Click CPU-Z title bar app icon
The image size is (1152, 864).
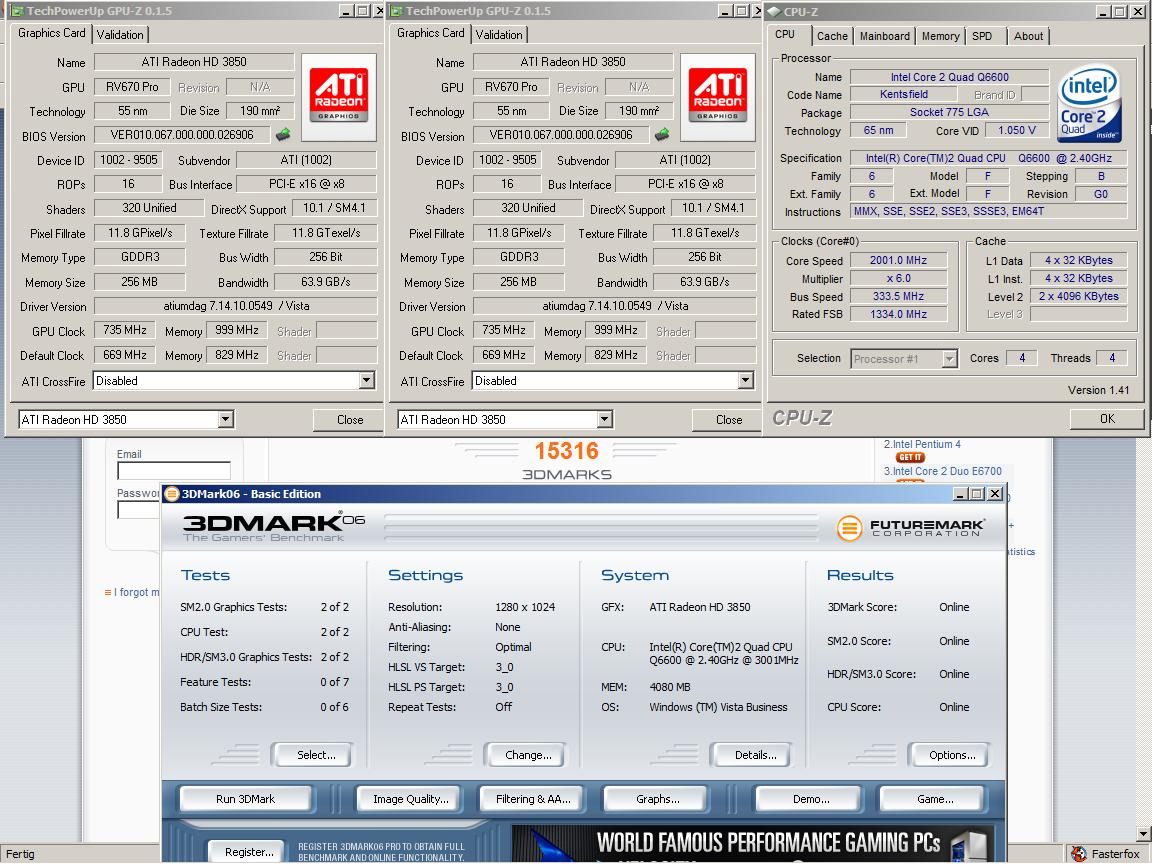pos(774,12)
